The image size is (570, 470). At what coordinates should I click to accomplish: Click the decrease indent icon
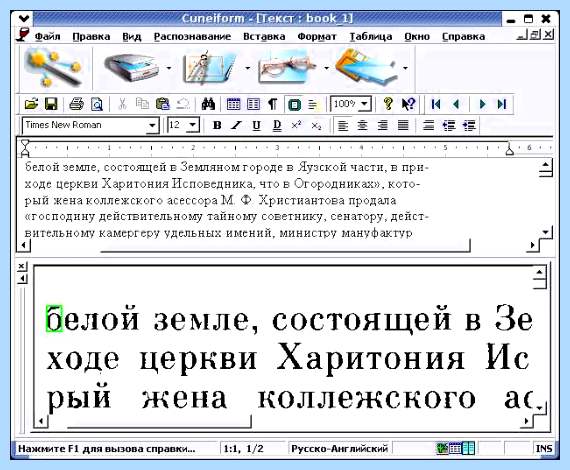click(449, 125)
